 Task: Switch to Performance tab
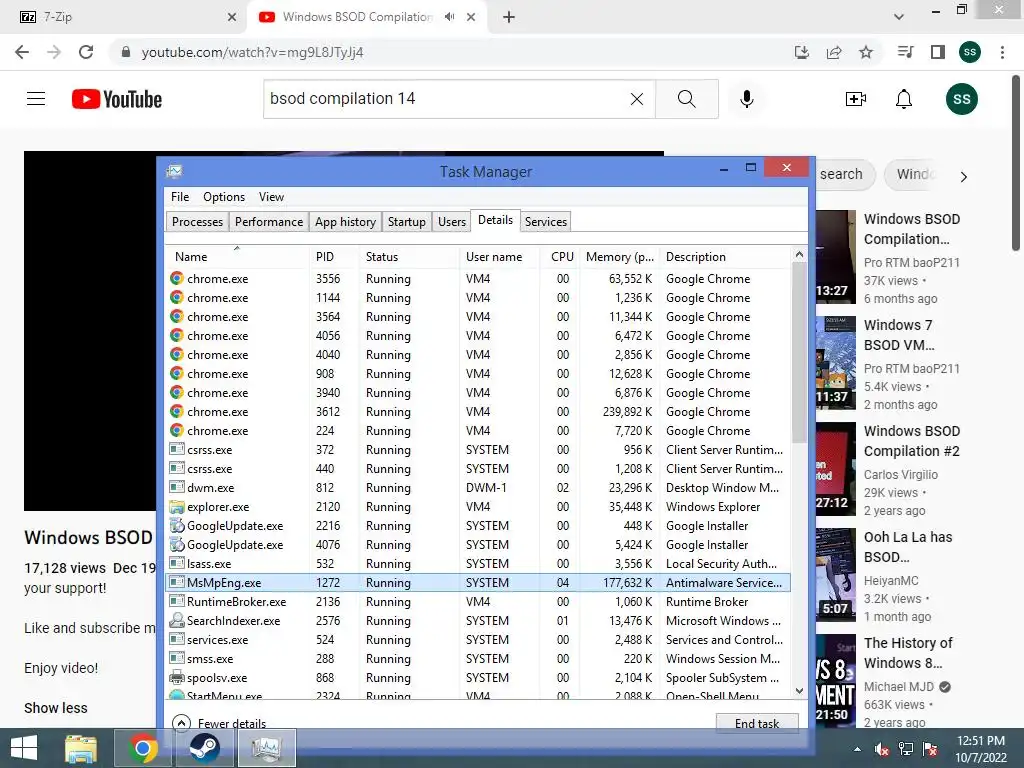tap(269, 222)
